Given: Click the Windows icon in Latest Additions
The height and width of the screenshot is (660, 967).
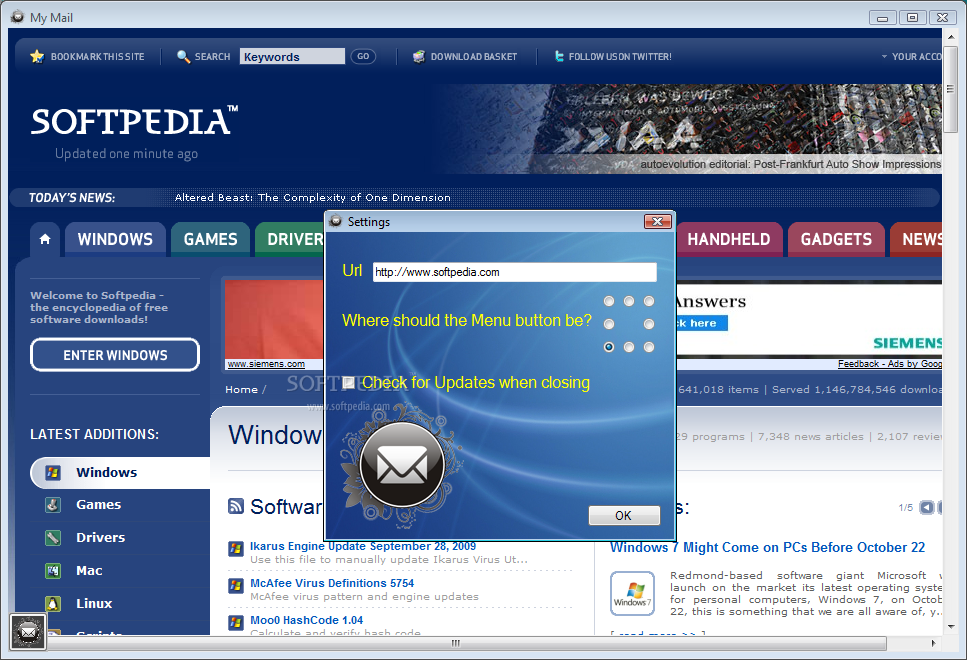Looking at the screenshot, I should tap(53, 472).
